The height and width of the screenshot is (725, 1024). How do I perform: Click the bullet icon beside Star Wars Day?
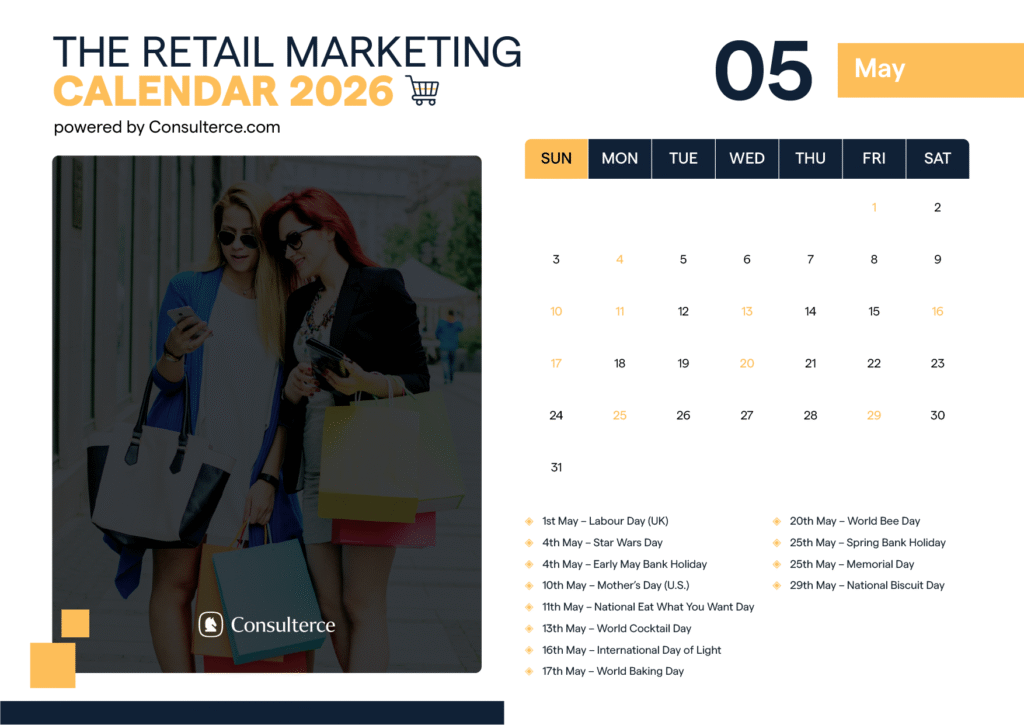[x=529, y=542]
